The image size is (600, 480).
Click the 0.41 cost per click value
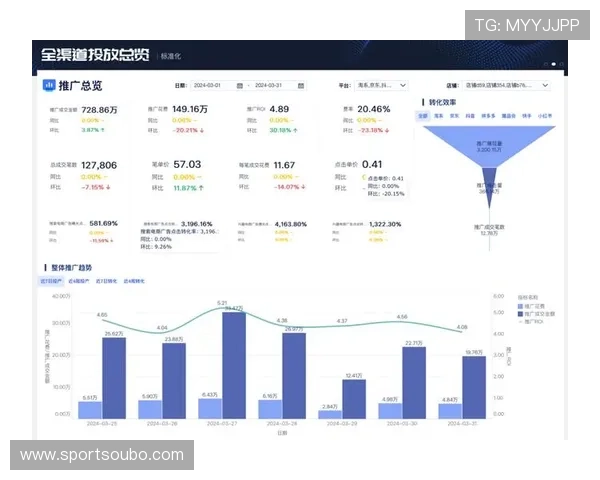pyautogui.click(x=372, y=165)
